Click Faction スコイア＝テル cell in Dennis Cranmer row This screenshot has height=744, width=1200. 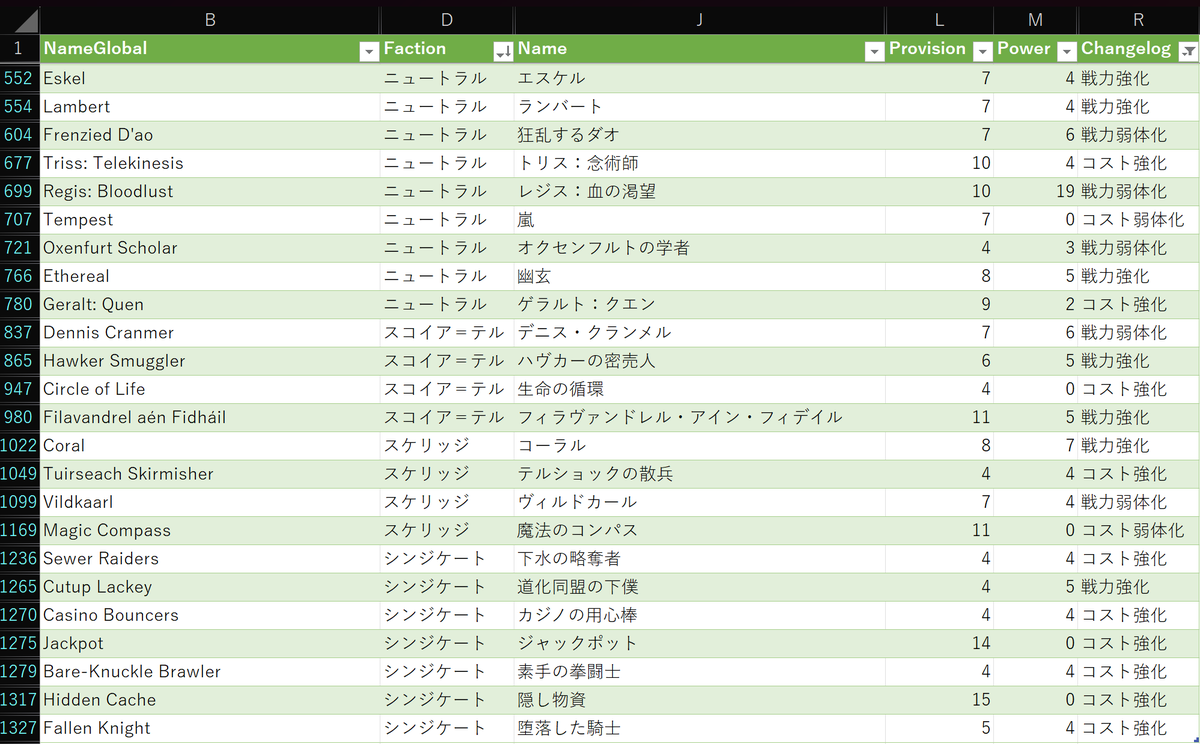pos(447,332)
